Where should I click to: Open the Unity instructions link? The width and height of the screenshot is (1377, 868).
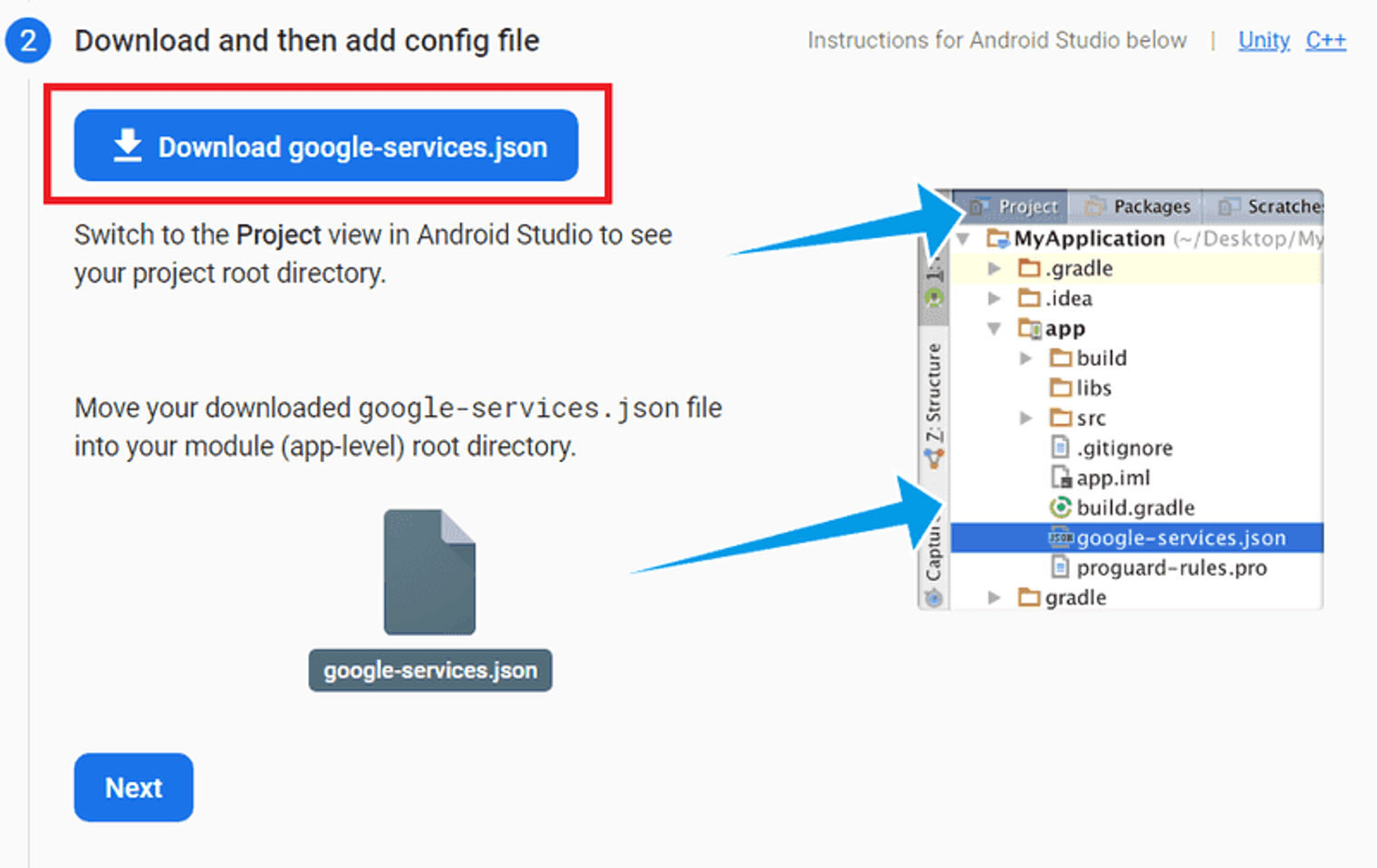point(1264,41)
